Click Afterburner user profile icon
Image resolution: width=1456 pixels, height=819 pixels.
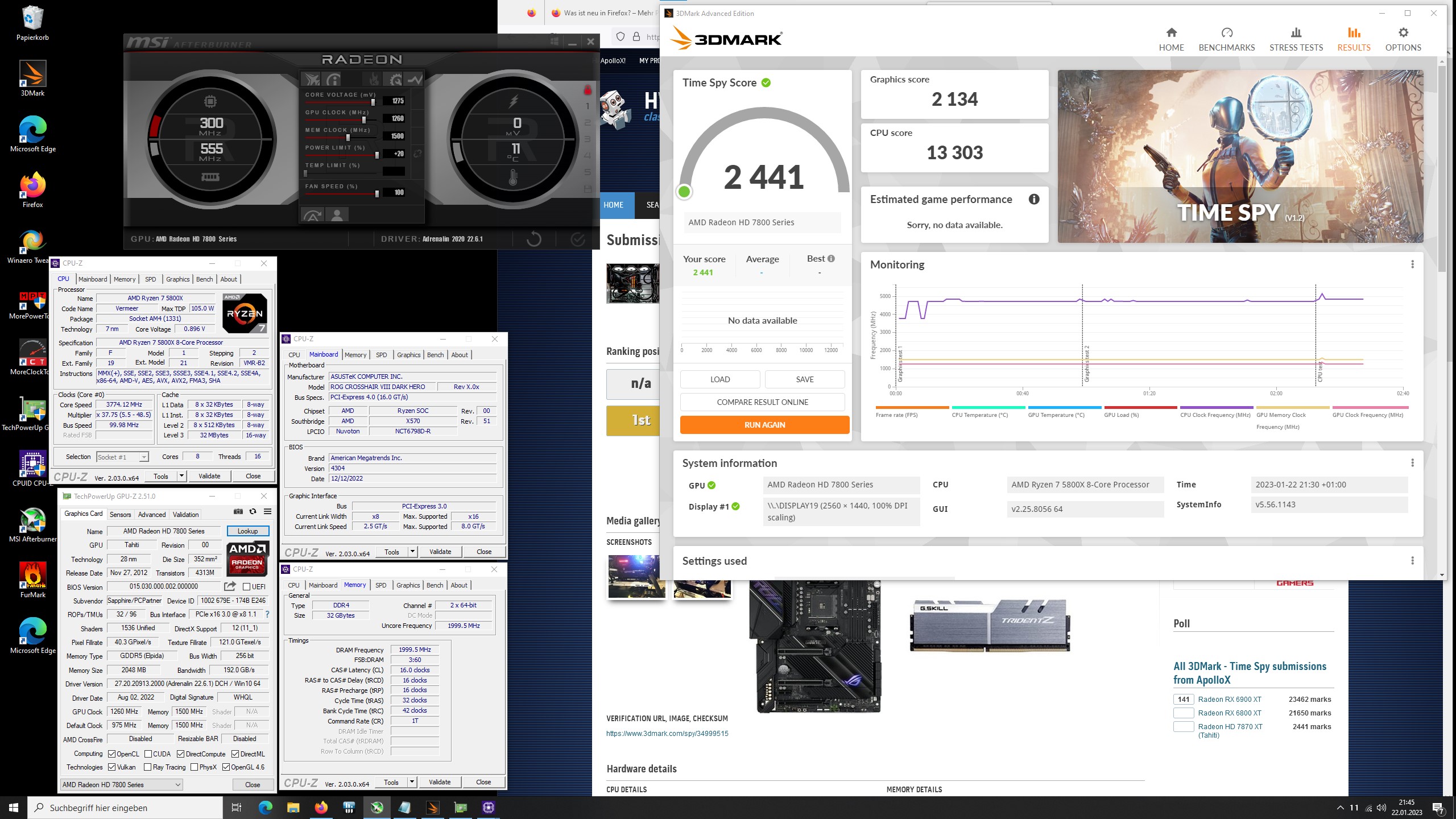[337, 214]
